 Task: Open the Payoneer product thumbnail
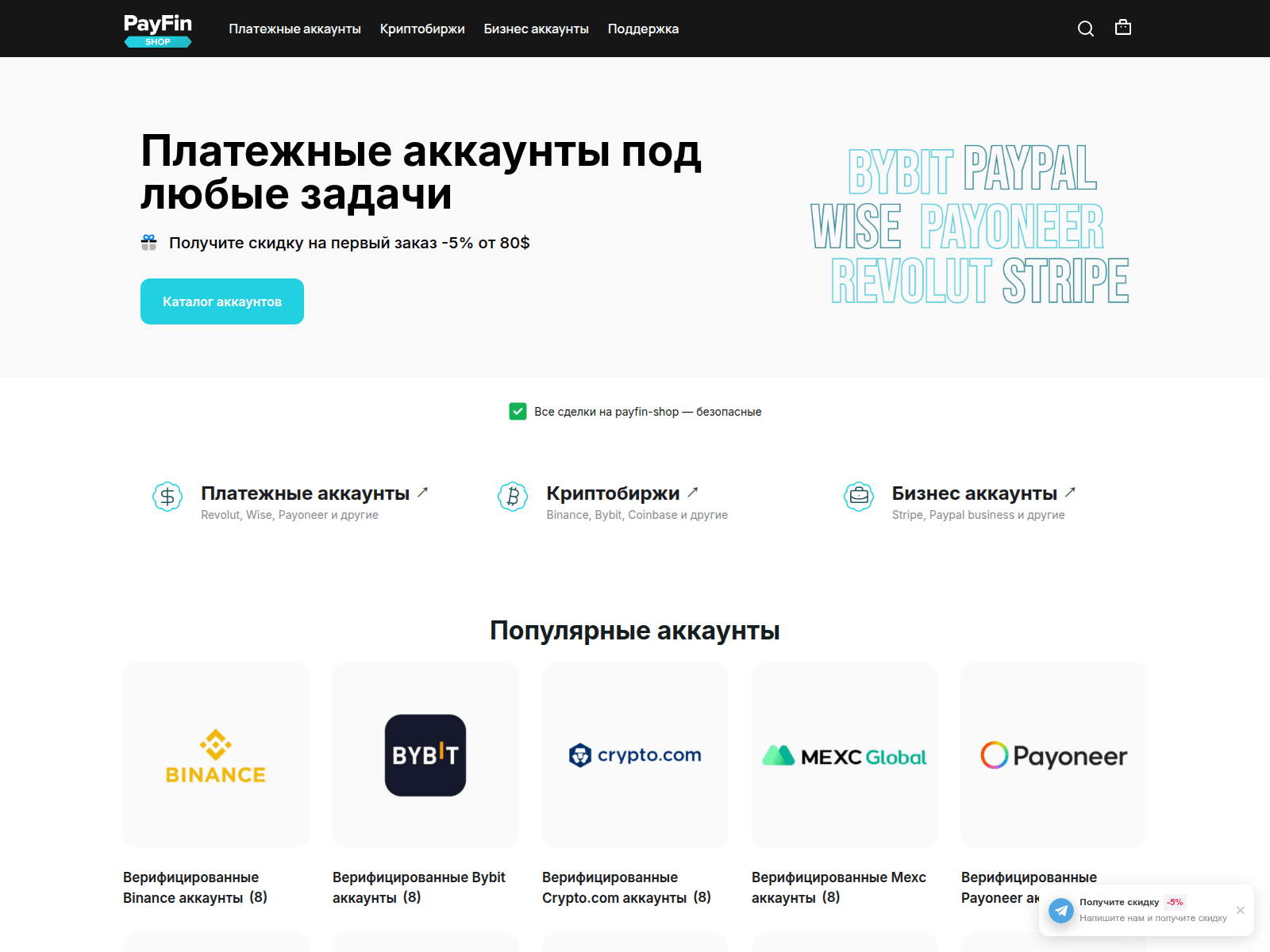pyautogui.click(x=1054, y=755)
